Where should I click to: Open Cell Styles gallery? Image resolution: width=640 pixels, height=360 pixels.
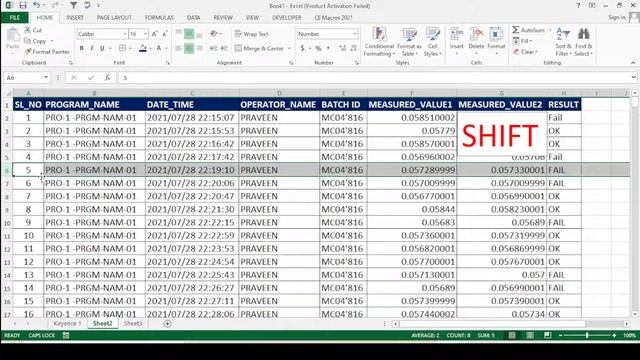(432, 42)
